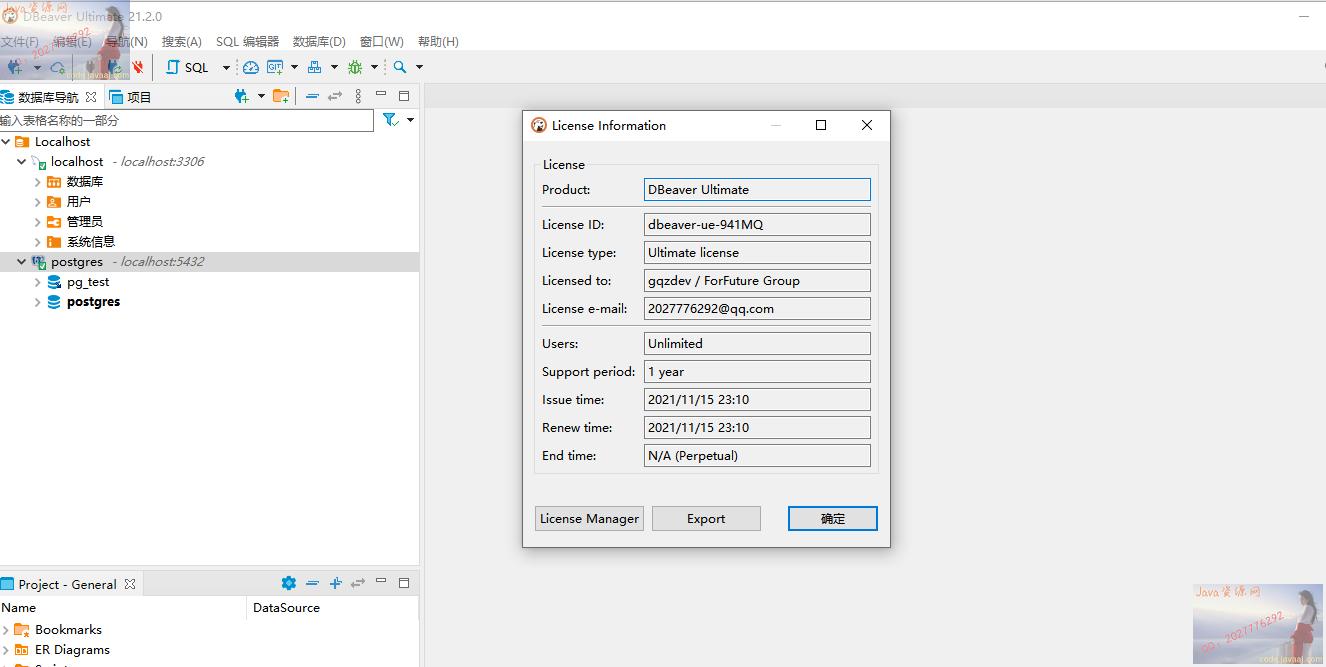The width and height of the screenshot is (1326, 667).
Task: Close the License Information dialog
Action: tap(867, 125)
